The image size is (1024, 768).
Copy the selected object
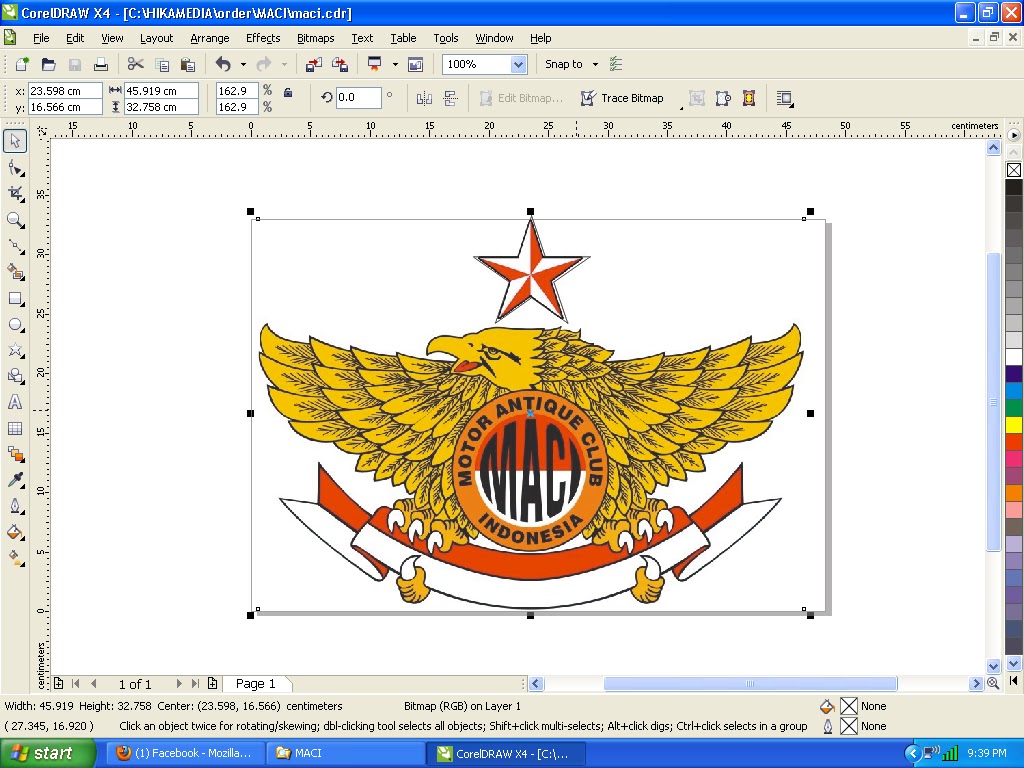[x=162, y=64]
